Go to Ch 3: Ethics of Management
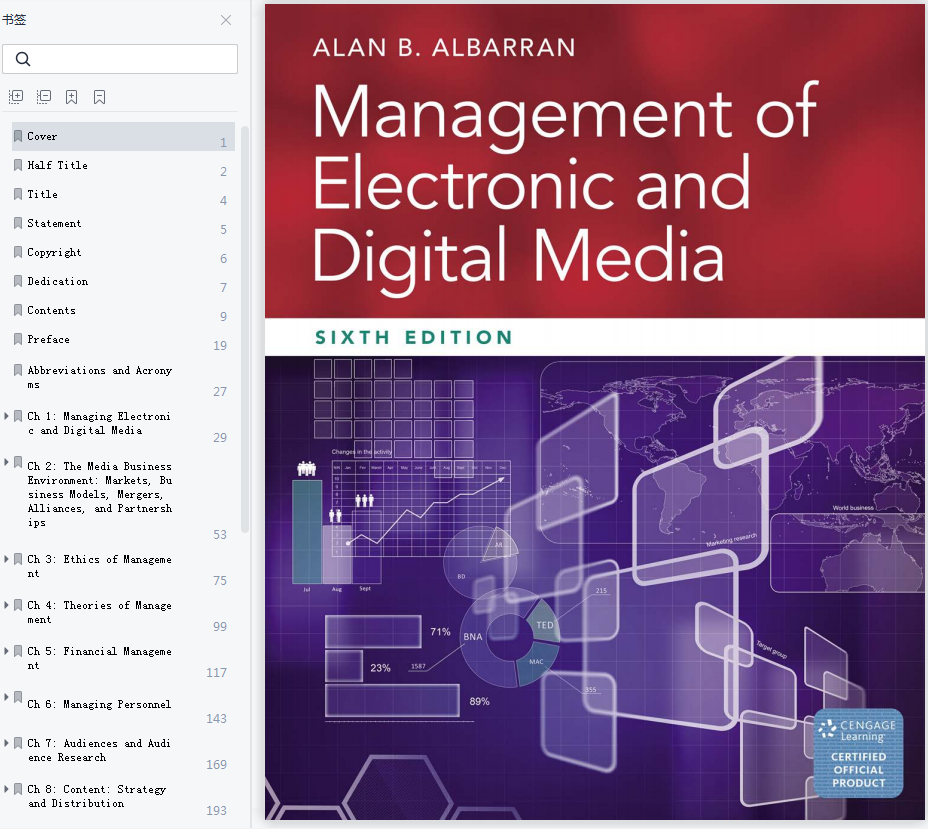The width and height of the screenshot is (928, 830). [99, 566]
